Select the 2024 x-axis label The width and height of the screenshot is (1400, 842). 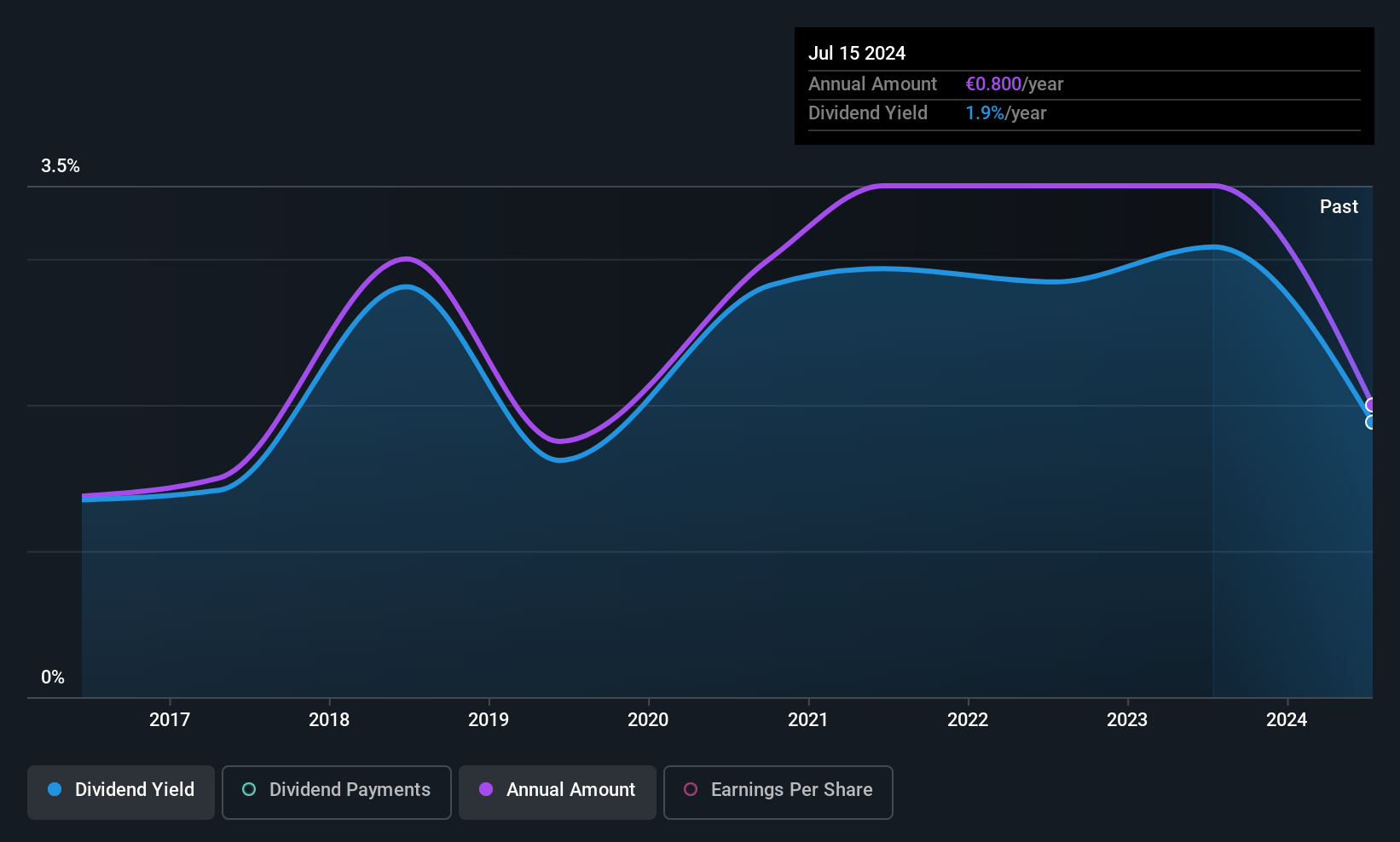1287,719
